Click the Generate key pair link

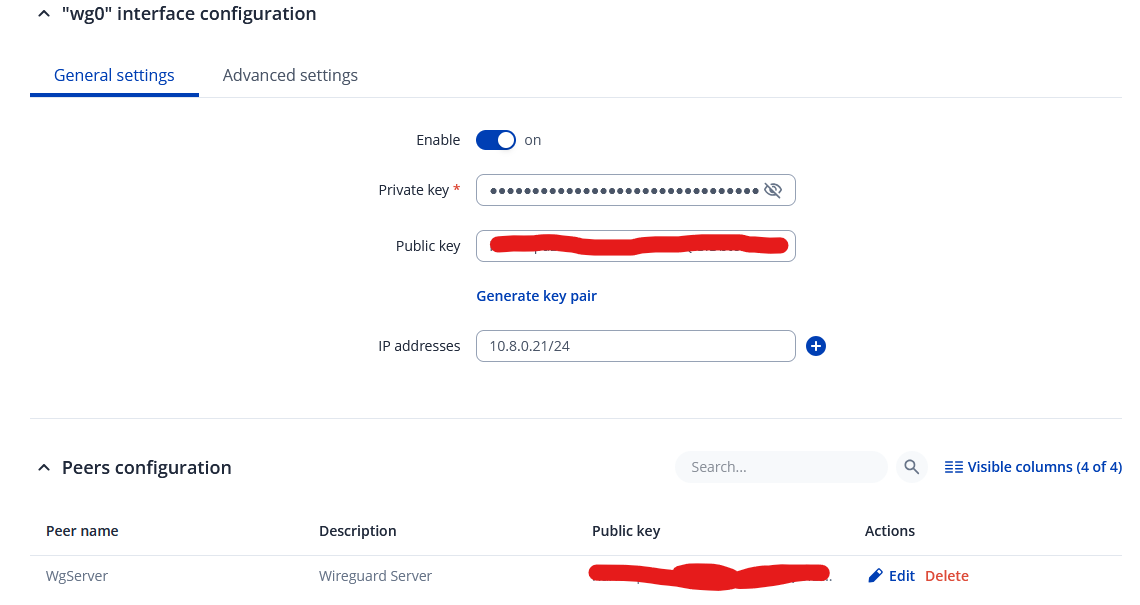click(536, 296)
